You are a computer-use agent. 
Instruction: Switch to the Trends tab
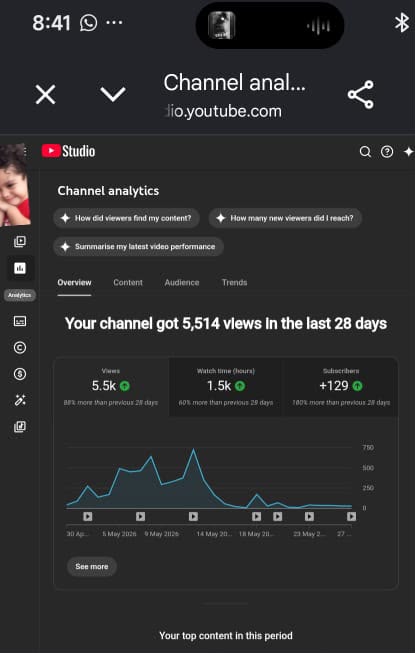pos(234,282)
